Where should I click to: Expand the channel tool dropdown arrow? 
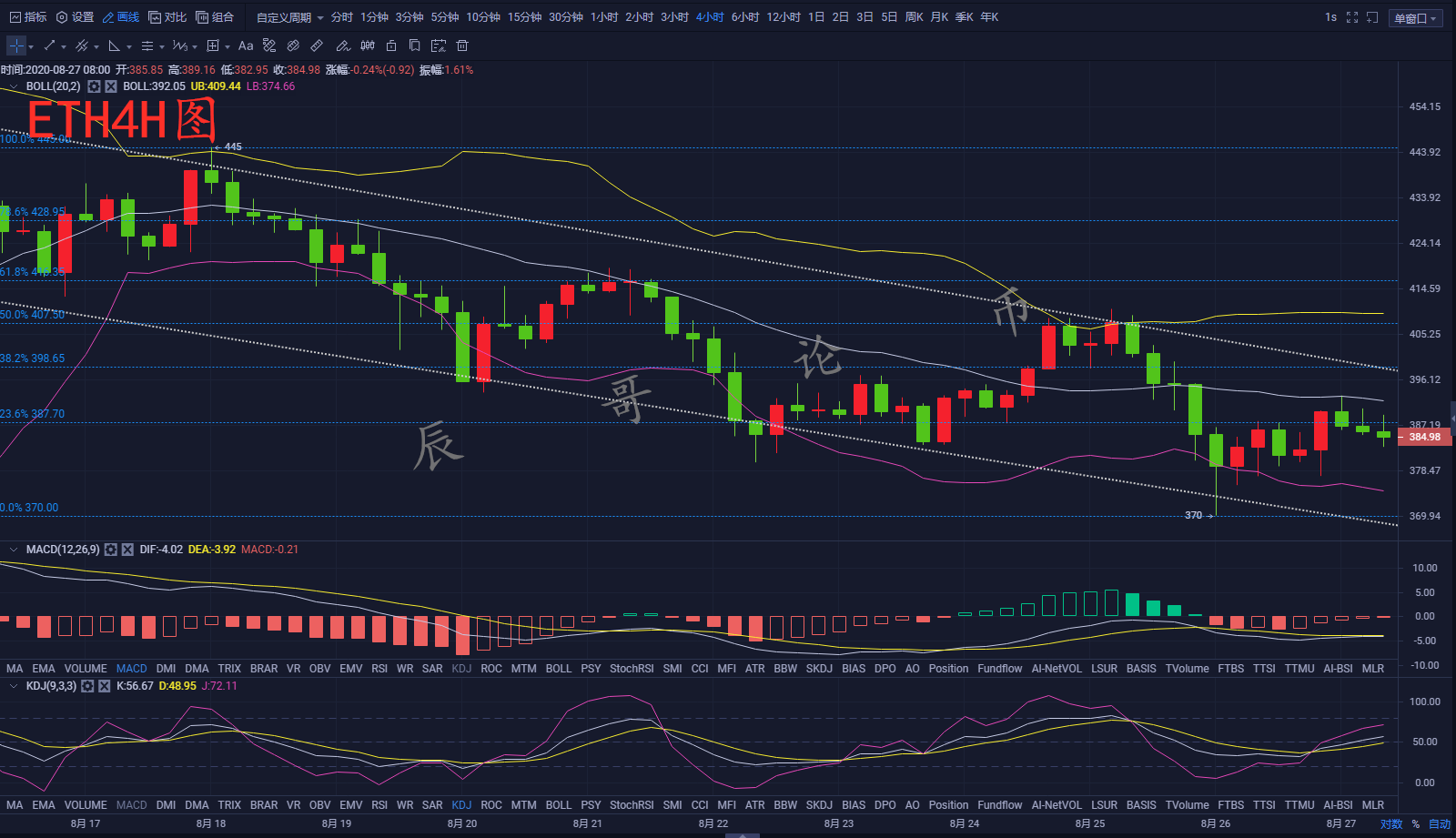click(96, 46)
